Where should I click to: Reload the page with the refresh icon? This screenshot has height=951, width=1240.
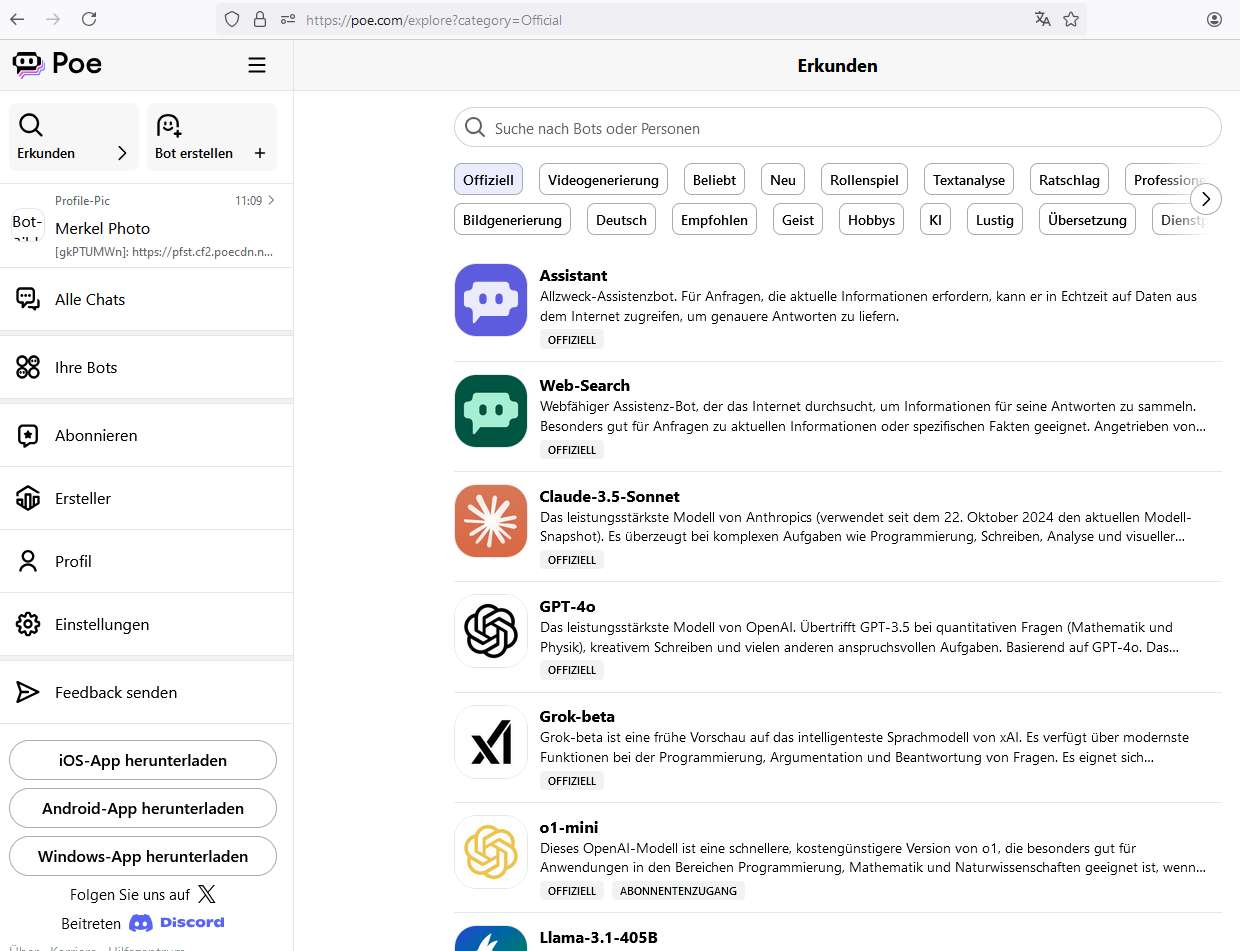click(89, 19)
